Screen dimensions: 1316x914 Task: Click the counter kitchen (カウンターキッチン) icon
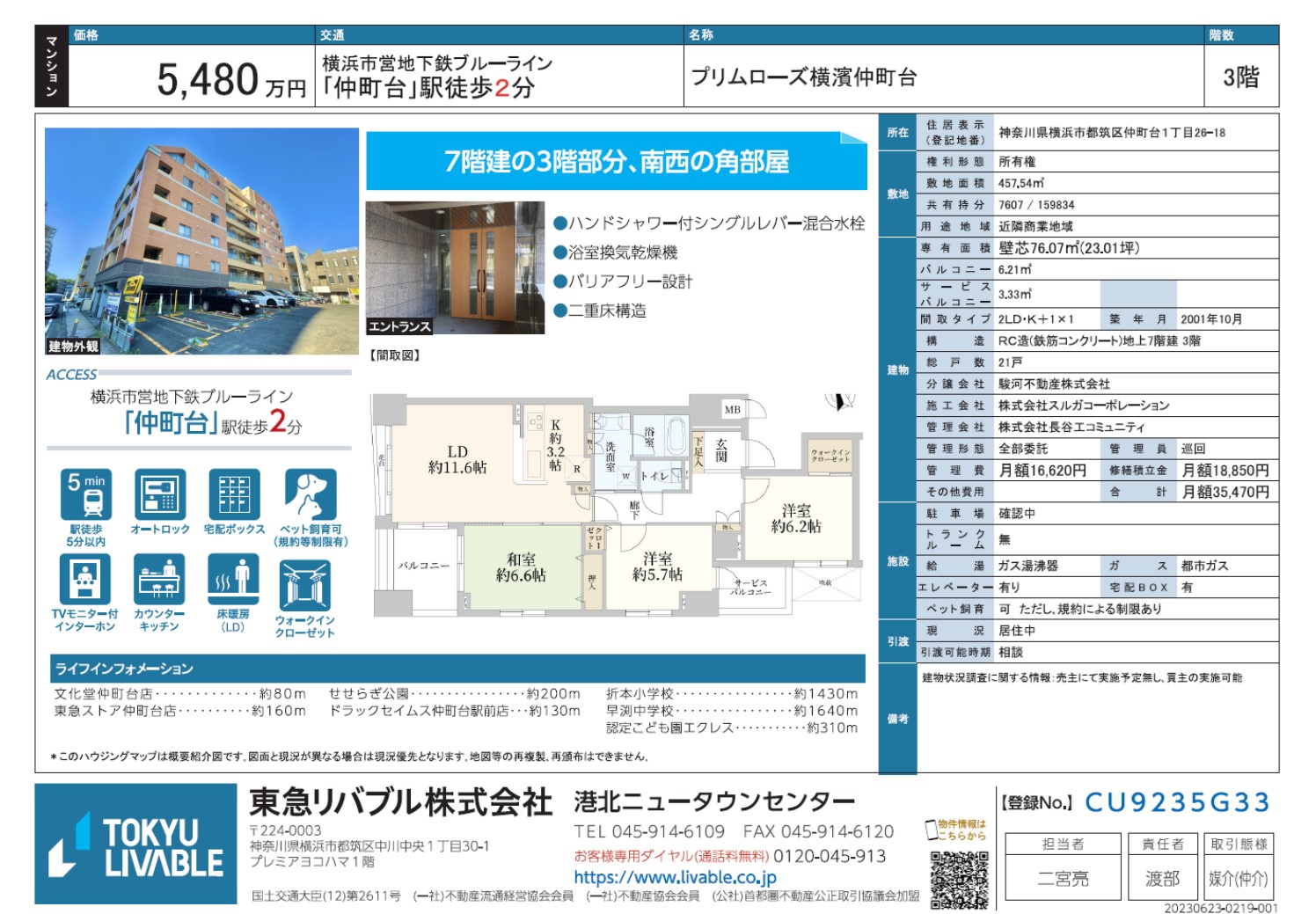(x=160, y=580)
